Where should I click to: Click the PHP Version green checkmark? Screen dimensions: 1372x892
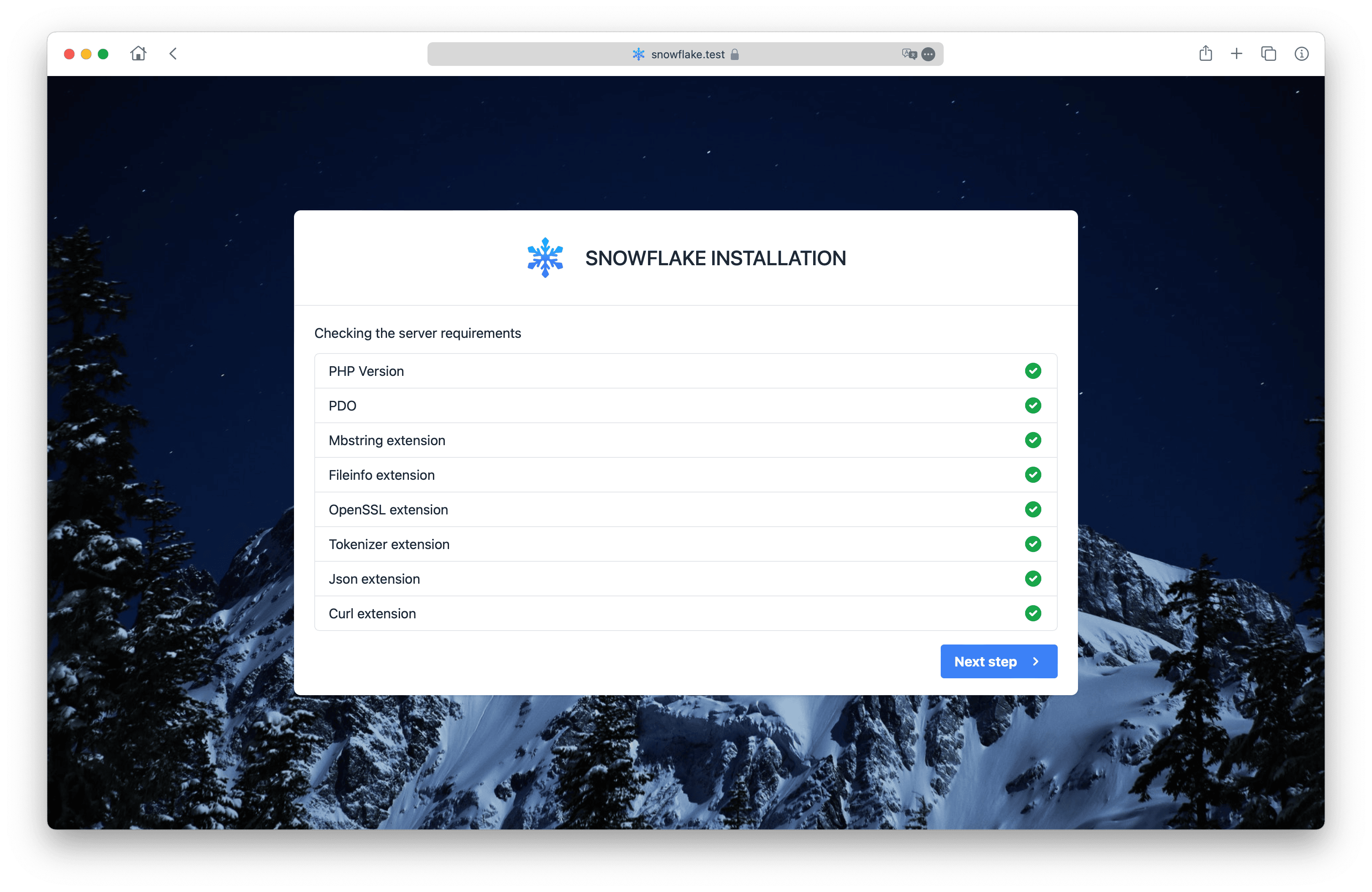pos(1032,371)
